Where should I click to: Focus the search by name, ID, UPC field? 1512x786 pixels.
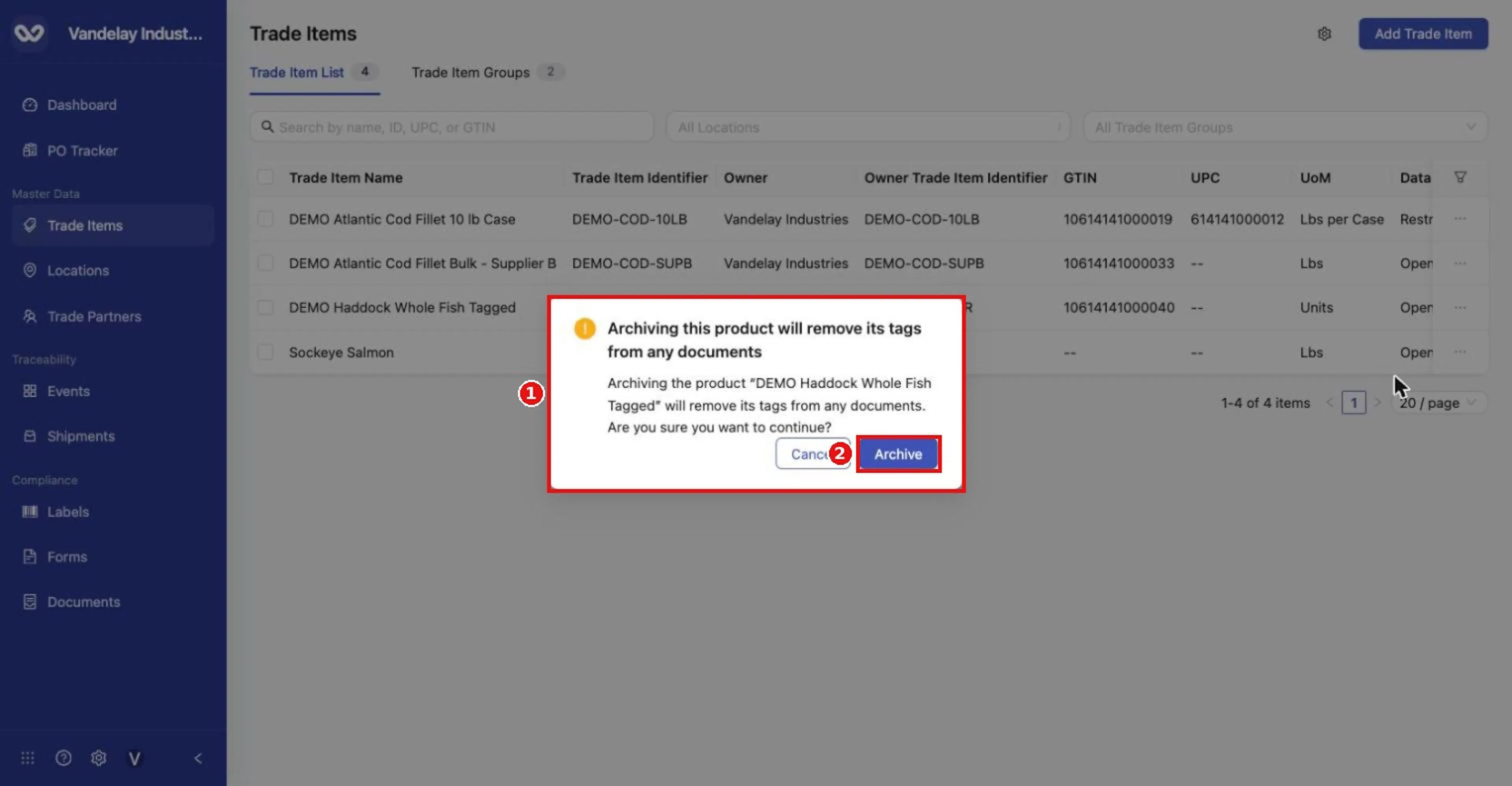pyautogui.click(x=451, y=127)
